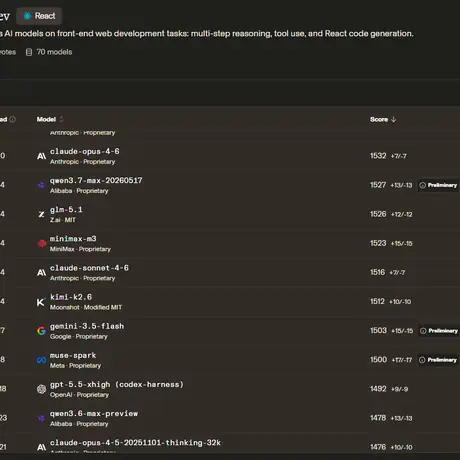The image size is (460, 460).
Task: Click the Anthropic logo beside claude-opus-4-6
Action: (41, 156)
